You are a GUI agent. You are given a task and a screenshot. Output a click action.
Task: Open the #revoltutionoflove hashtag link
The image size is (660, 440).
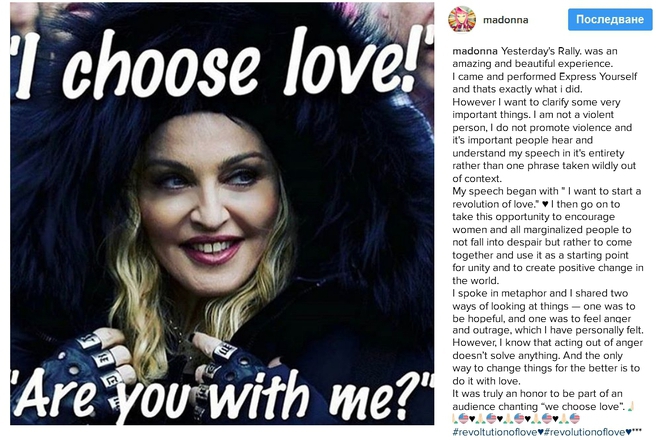pyautogui.click(x=495, y=432)
